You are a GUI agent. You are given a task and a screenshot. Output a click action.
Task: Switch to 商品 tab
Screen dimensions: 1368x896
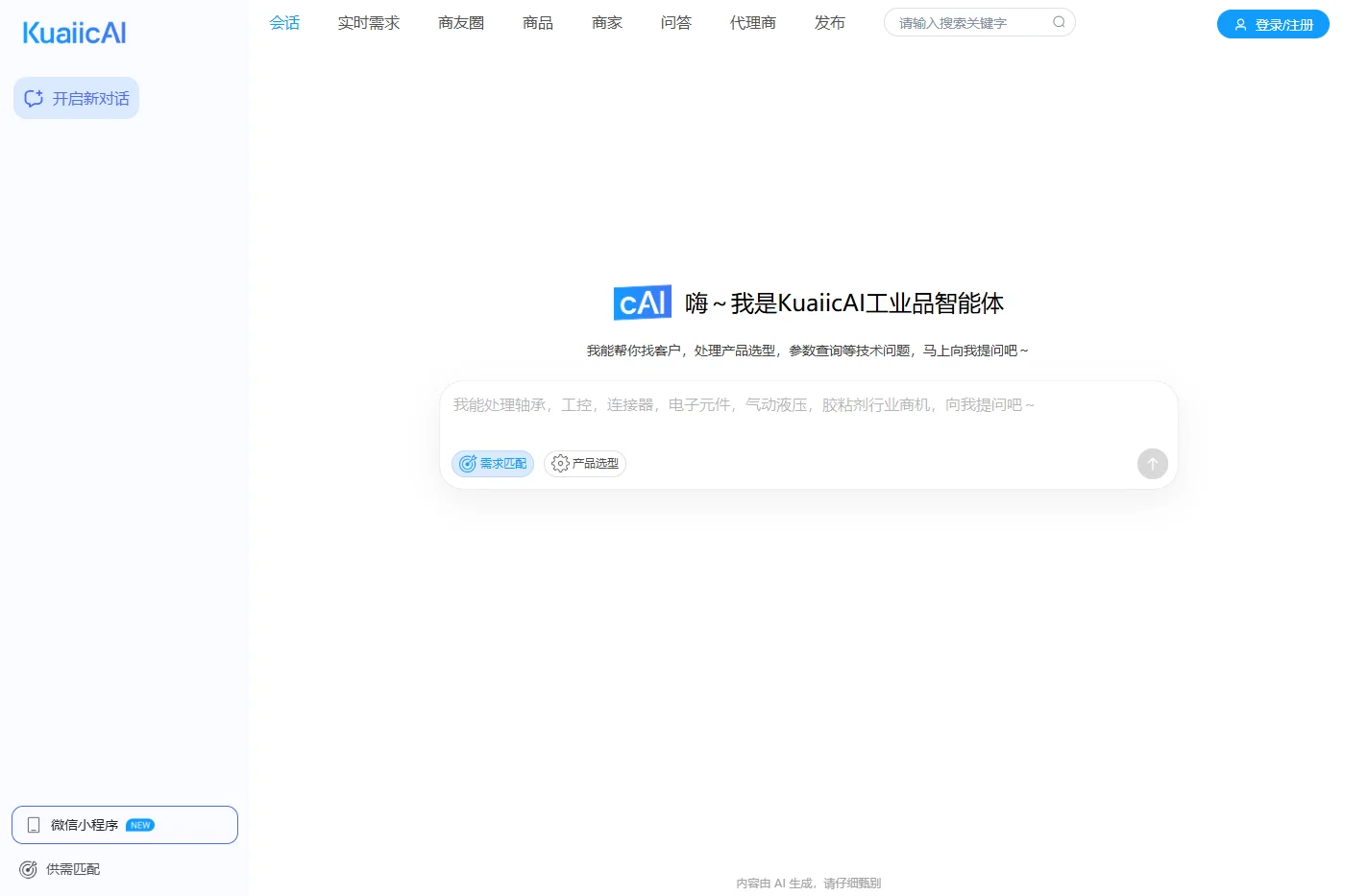[x=538, y=22]
